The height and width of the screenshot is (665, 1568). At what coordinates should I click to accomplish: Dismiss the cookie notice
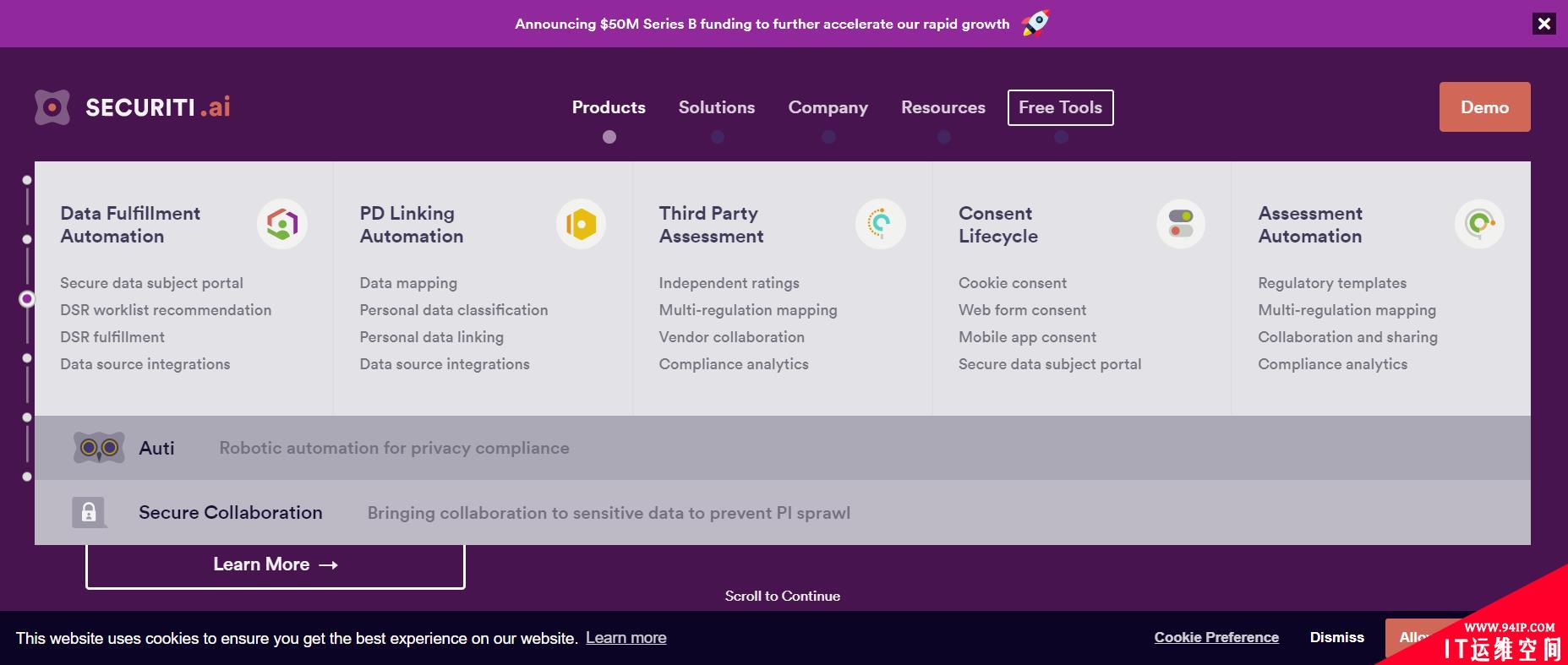click(x=1337, y=637)
